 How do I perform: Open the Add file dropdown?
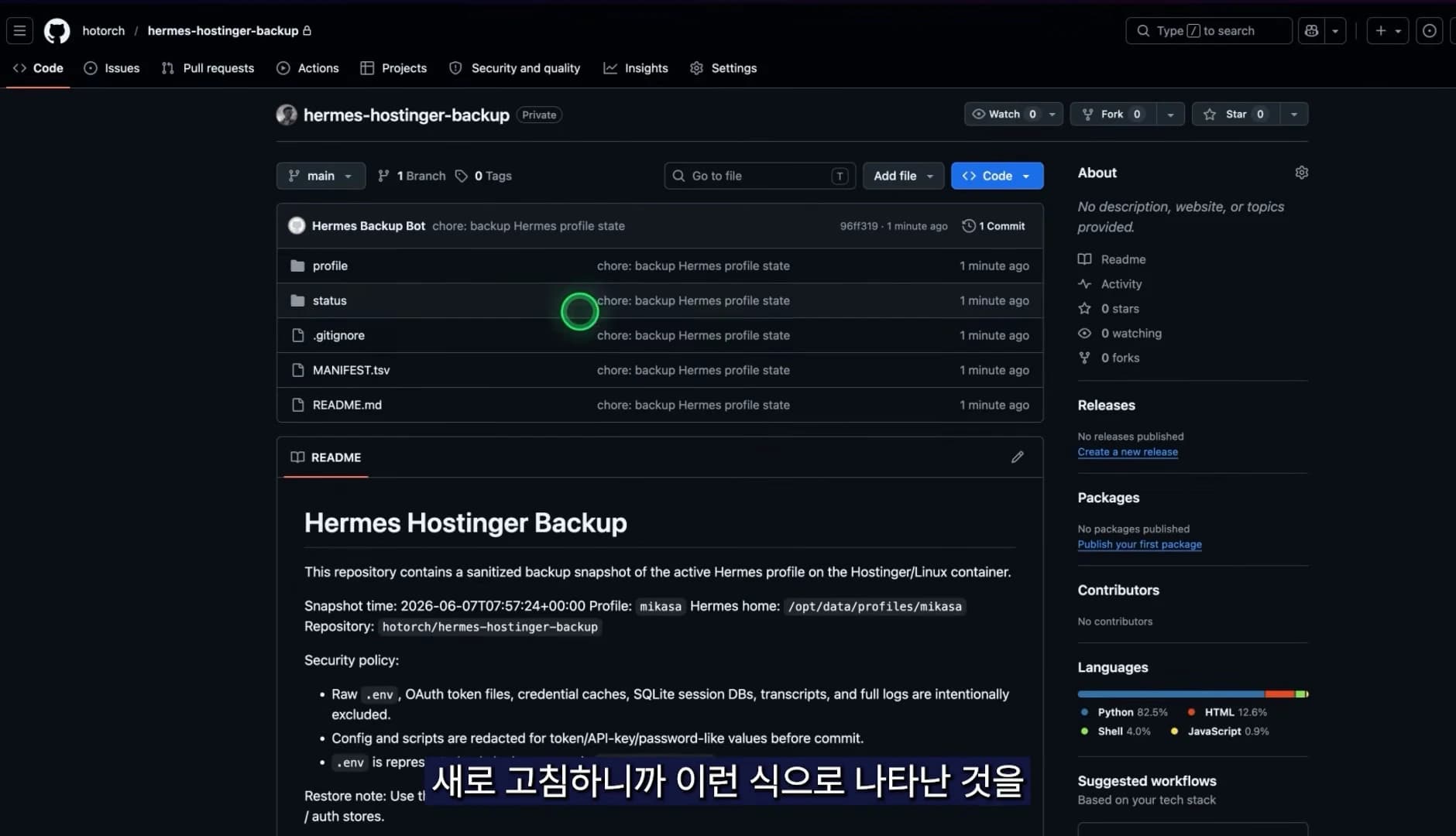tap(903, 176)
